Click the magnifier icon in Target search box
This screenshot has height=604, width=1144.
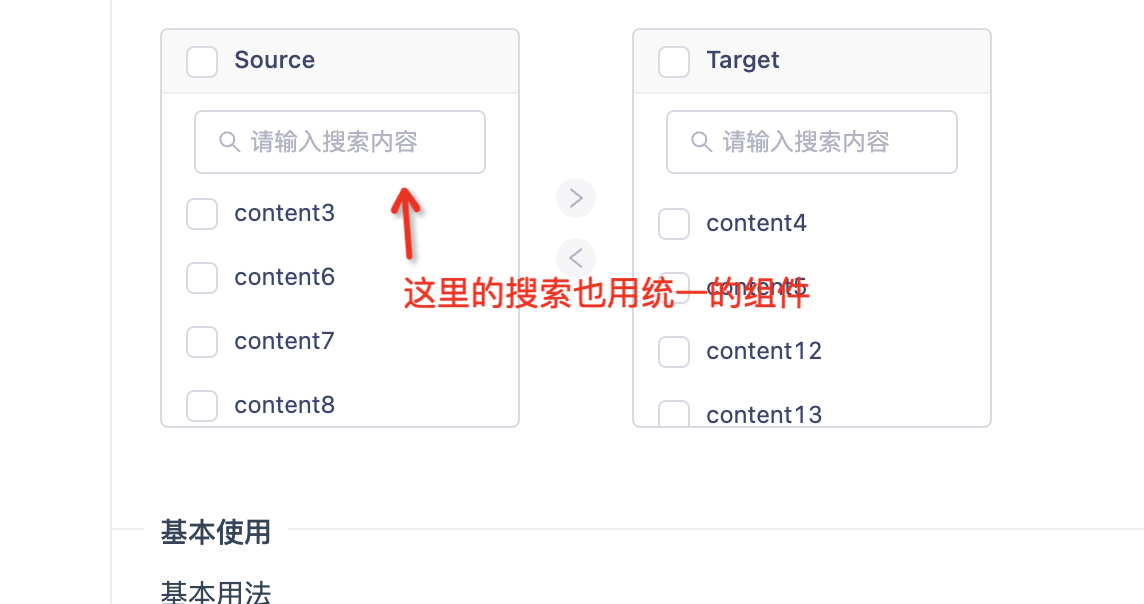[701, 142]
